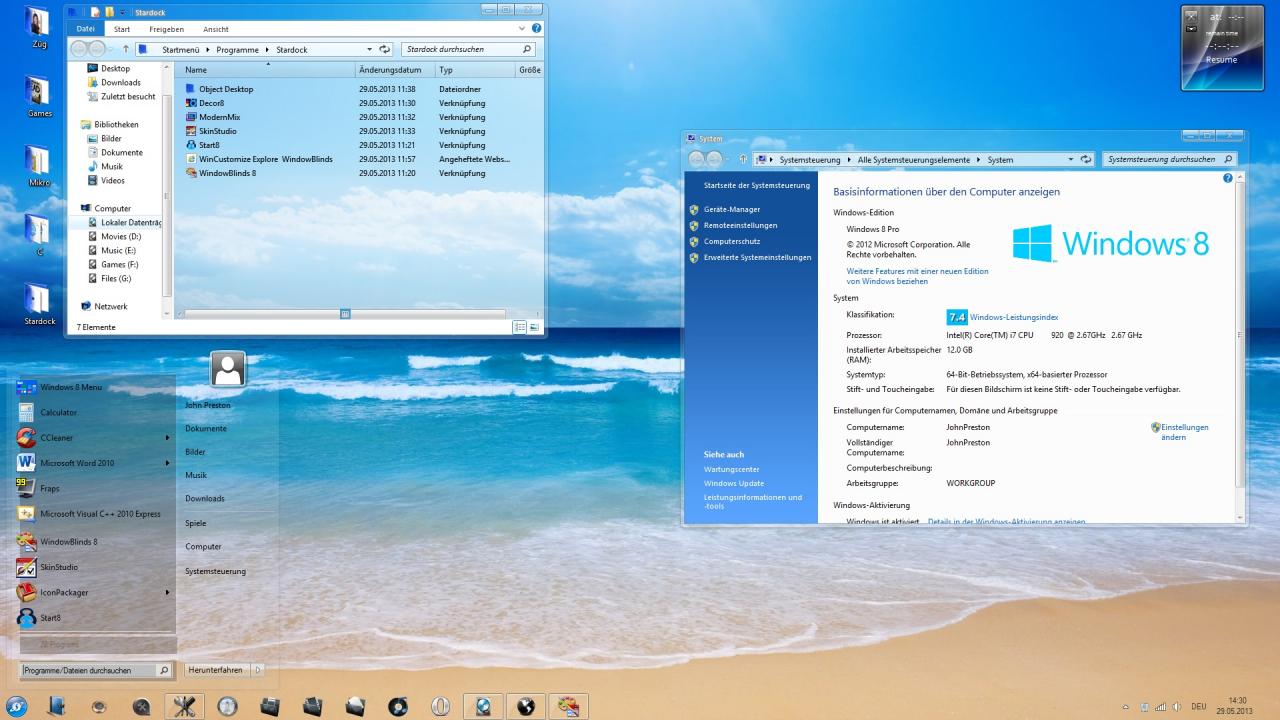This screenshot has width=1280, height=720.
Task: Click the Herunterfahren button
Action: [x=215, y=670]
